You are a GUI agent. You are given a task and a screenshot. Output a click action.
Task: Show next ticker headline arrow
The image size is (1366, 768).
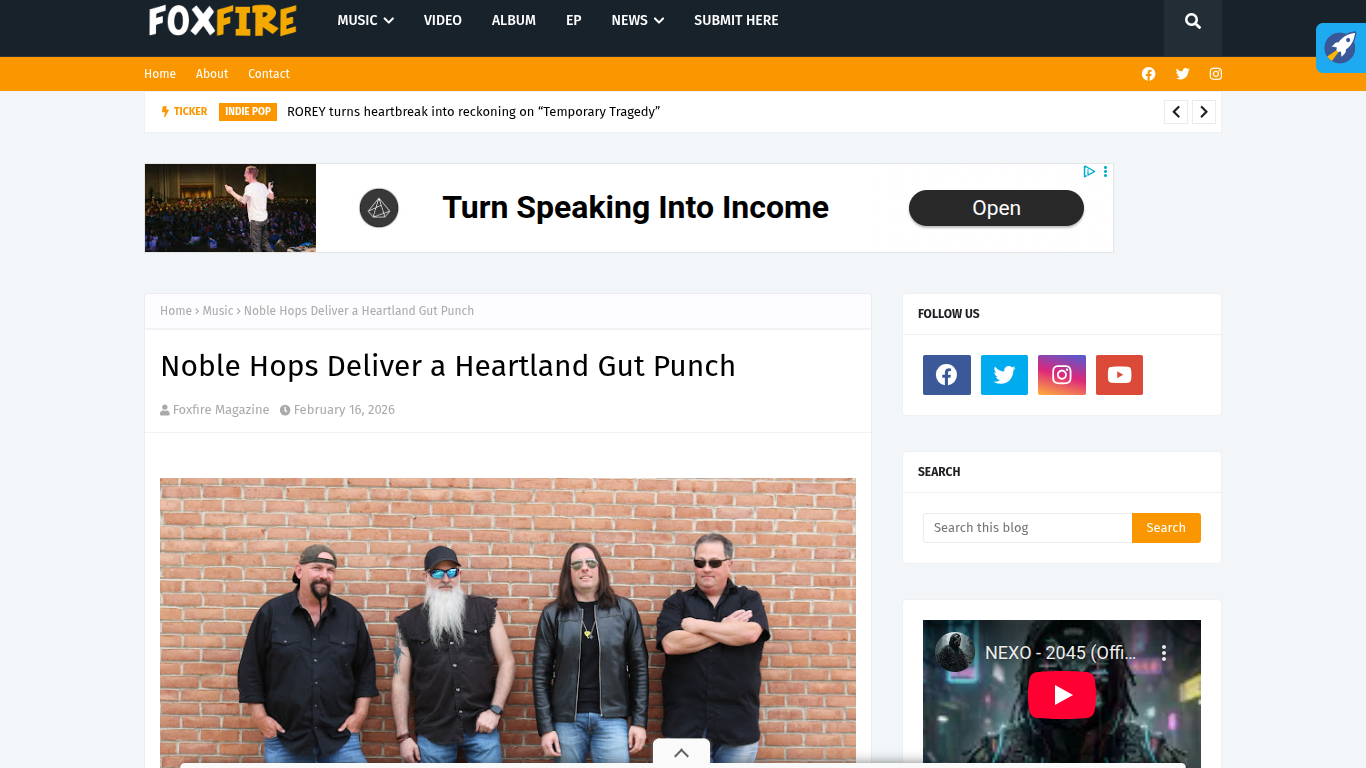click(x=1204, y=112)
